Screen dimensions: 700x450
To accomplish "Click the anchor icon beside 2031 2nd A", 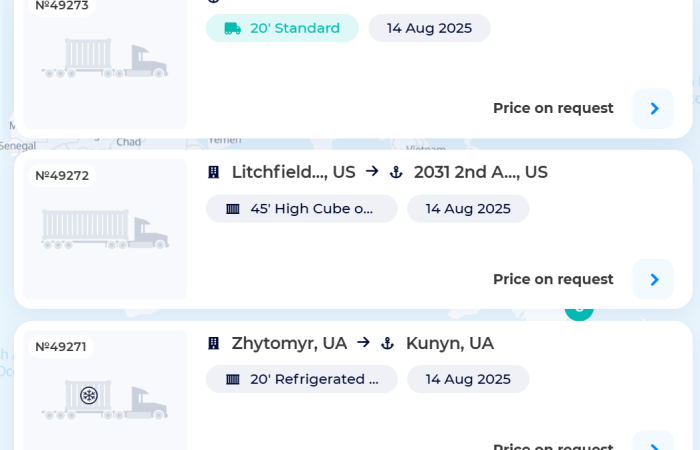I will (396, 172).
